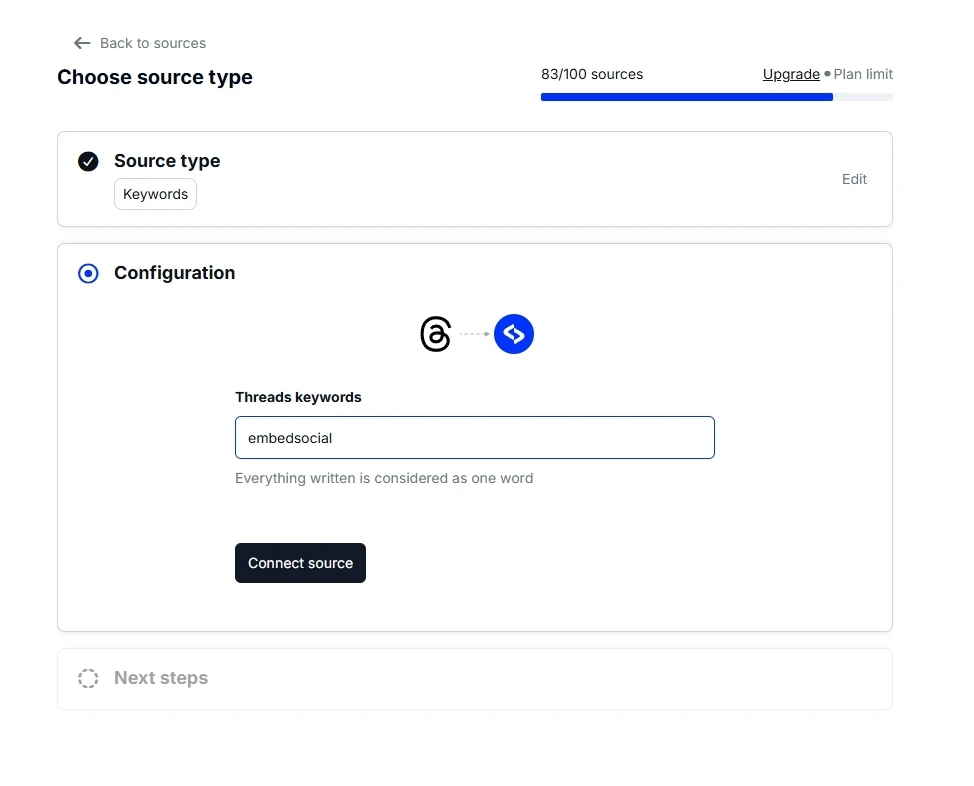Click the Threads keywords field label
The height and width of the screenshot is (786, 974).
(x=298, y=397)
